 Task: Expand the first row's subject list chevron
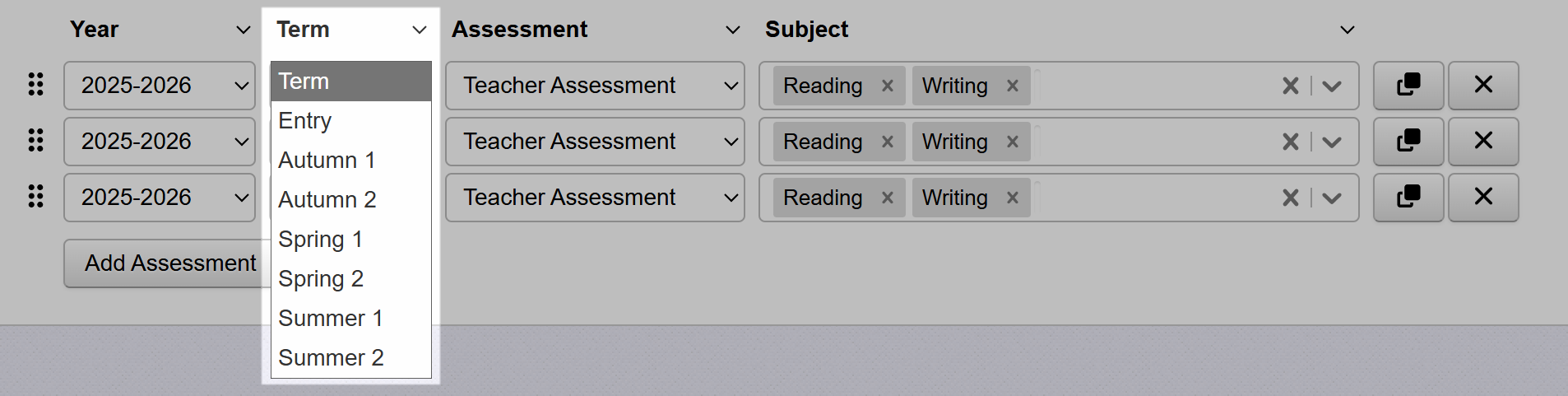click(1332, 86)
